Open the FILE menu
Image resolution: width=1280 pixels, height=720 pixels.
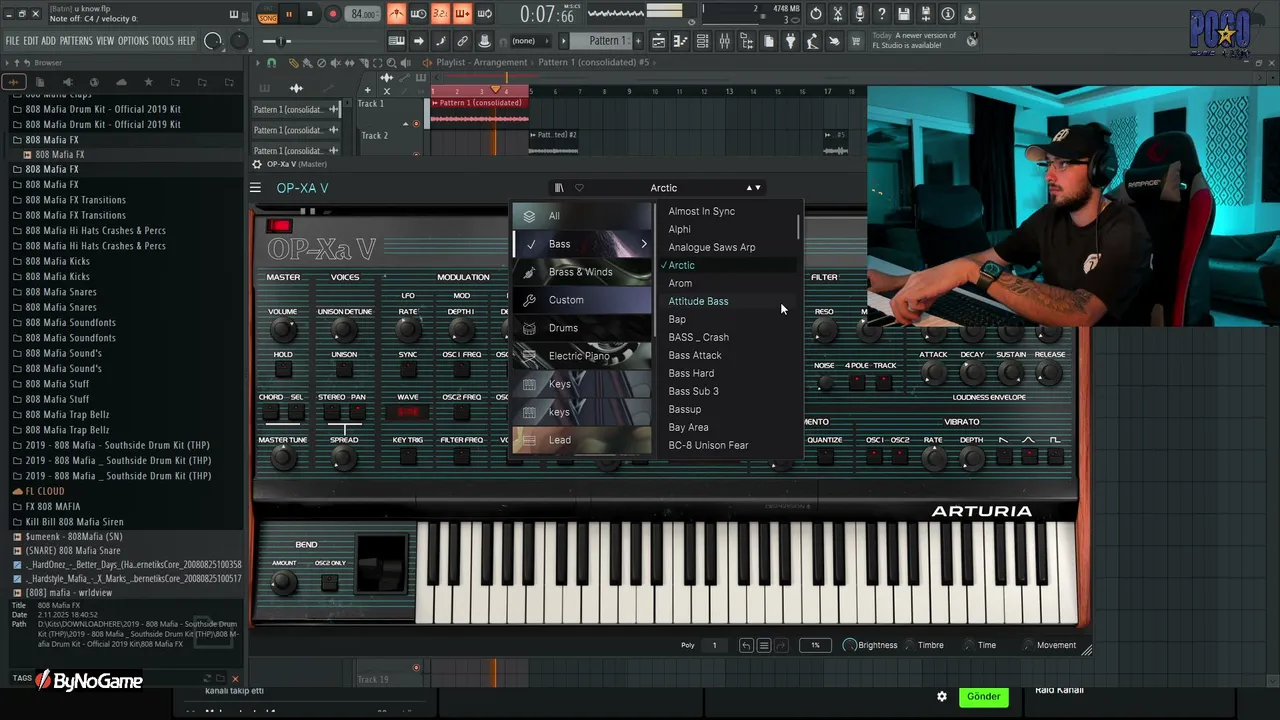pyautogui.click(x=13, y=41)
